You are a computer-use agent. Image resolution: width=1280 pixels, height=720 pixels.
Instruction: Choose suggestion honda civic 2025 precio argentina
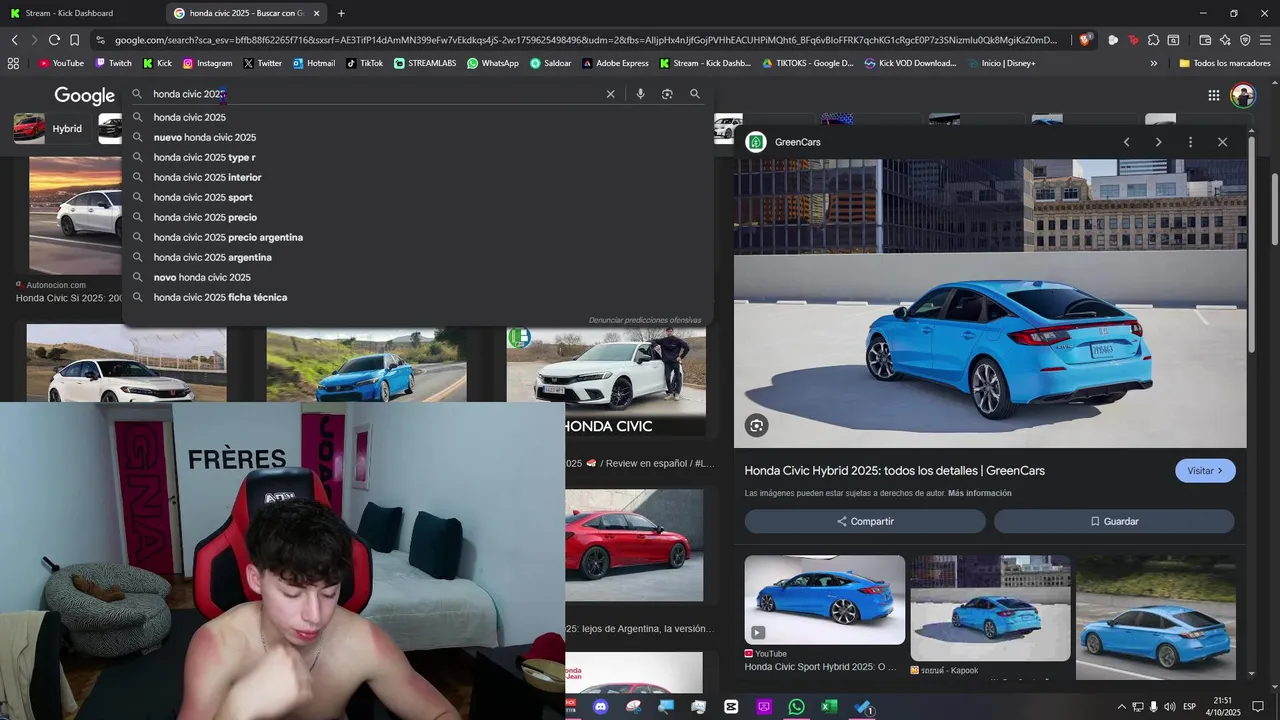coord(418,237)
